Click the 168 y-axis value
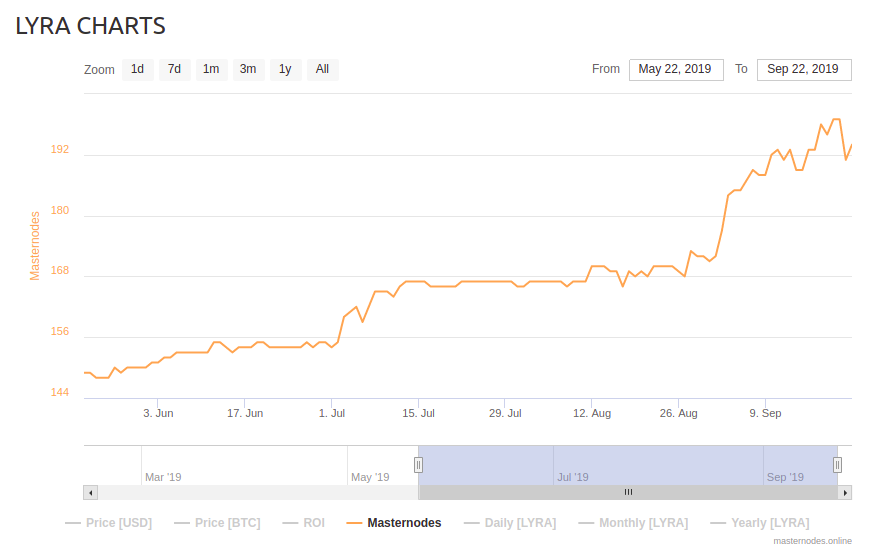The height and width of the screenshot is (559, 886). pyautogui.click(x=60, y=270)
